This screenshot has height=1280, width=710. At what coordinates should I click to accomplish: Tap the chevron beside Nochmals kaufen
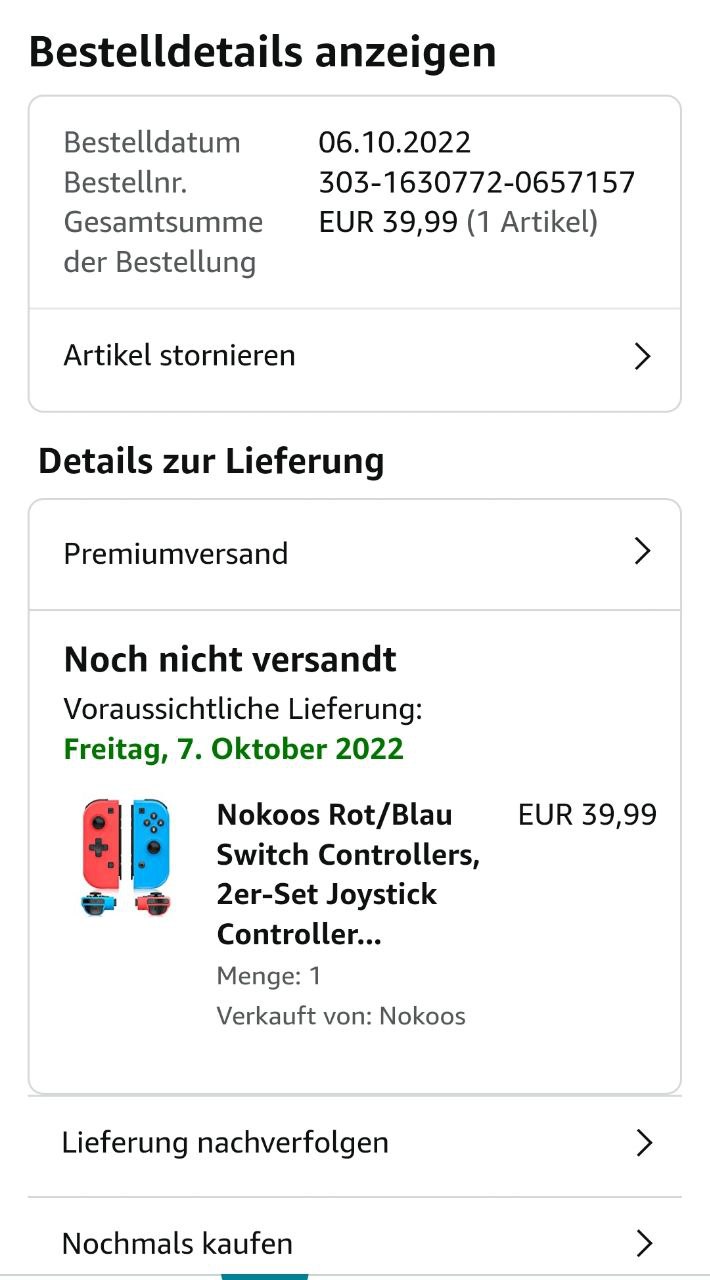pos(644,1243)
